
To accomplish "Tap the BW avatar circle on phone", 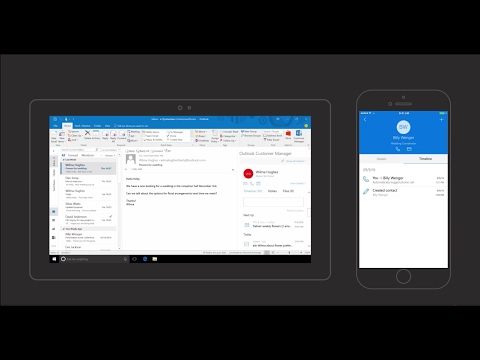I will pyautogui.click(x=403, y=127).
